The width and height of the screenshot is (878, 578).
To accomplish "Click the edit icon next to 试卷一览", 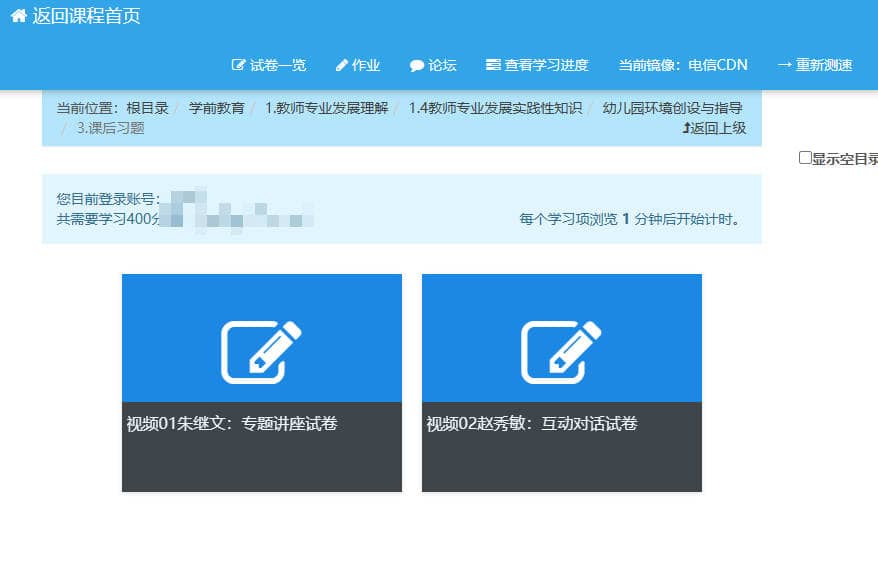I will point(238,66).
